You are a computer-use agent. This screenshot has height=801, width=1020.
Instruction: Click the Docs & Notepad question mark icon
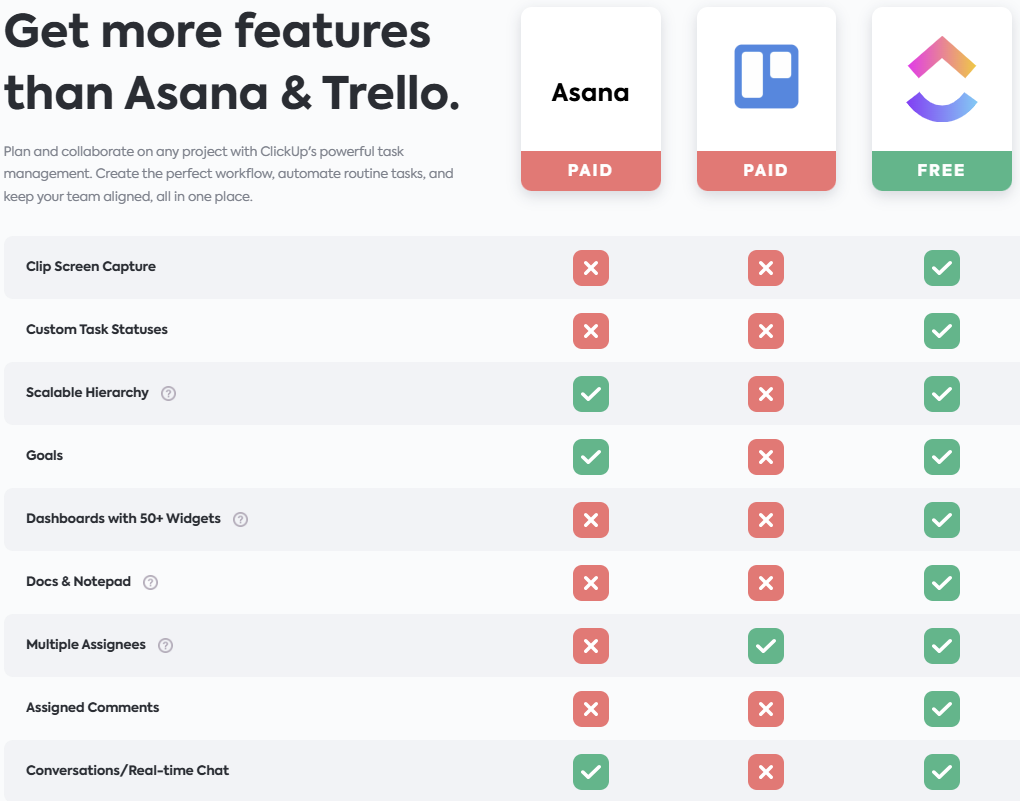pos(150,582)
